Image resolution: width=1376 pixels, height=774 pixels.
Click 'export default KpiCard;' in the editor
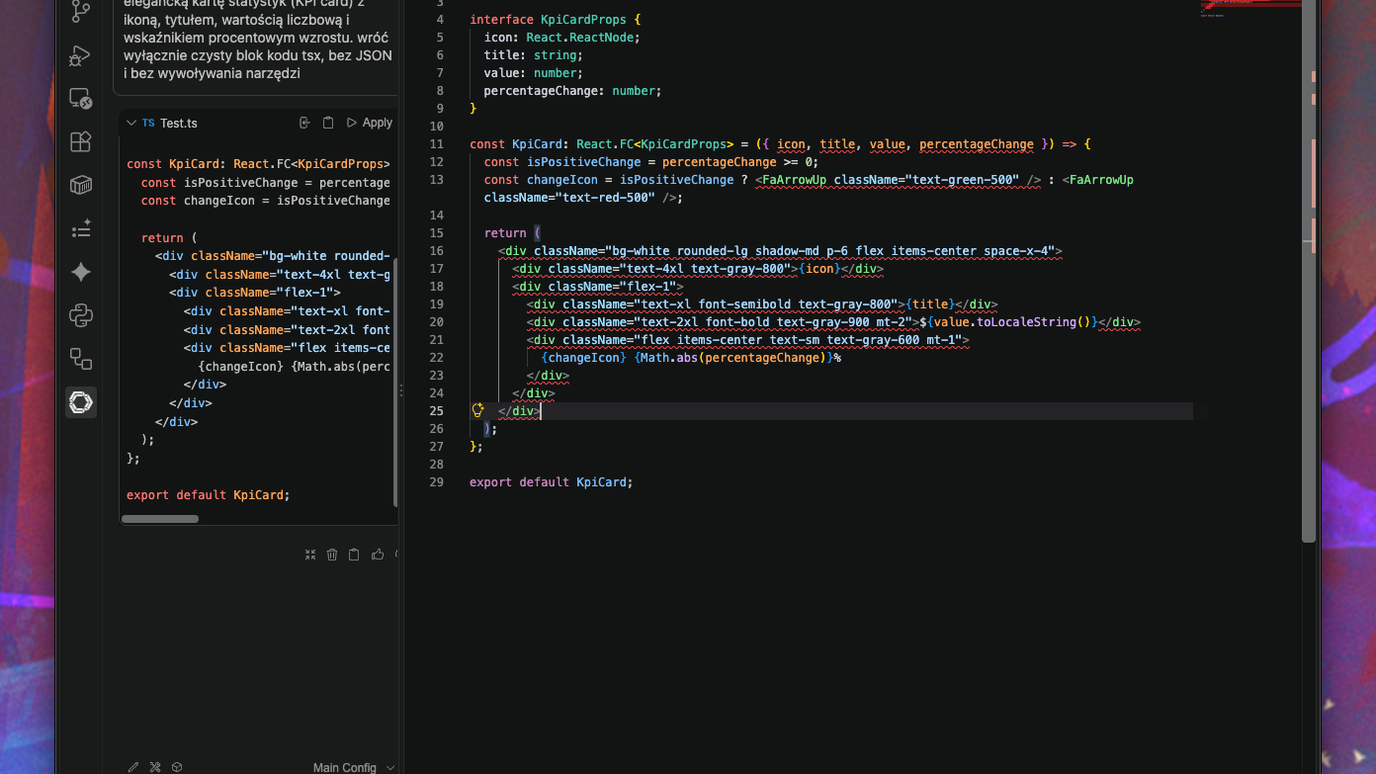pos(551,482)
